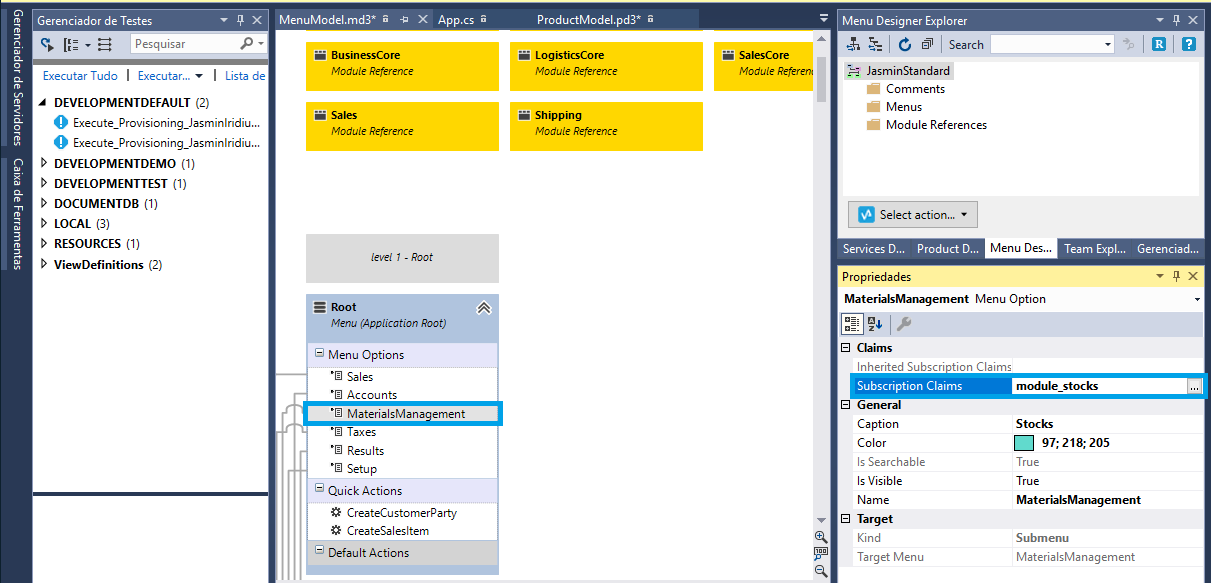The width and height of the screenshot is (1211, 583).
Task: Click the second tree-view icon in Menu Designer Explorer toolbar
Action: [x=875, y=44]
